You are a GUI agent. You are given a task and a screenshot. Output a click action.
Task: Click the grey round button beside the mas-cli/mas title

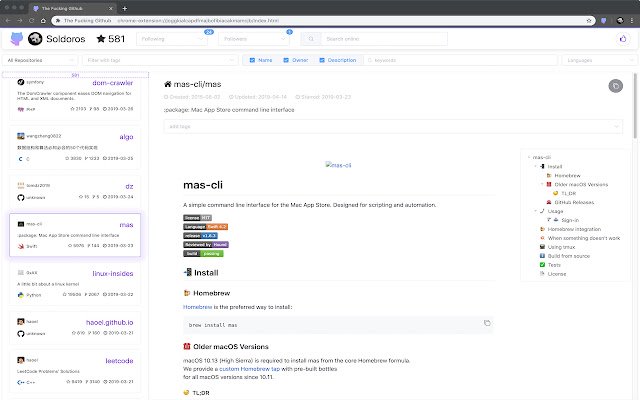[x=616, y=86]
